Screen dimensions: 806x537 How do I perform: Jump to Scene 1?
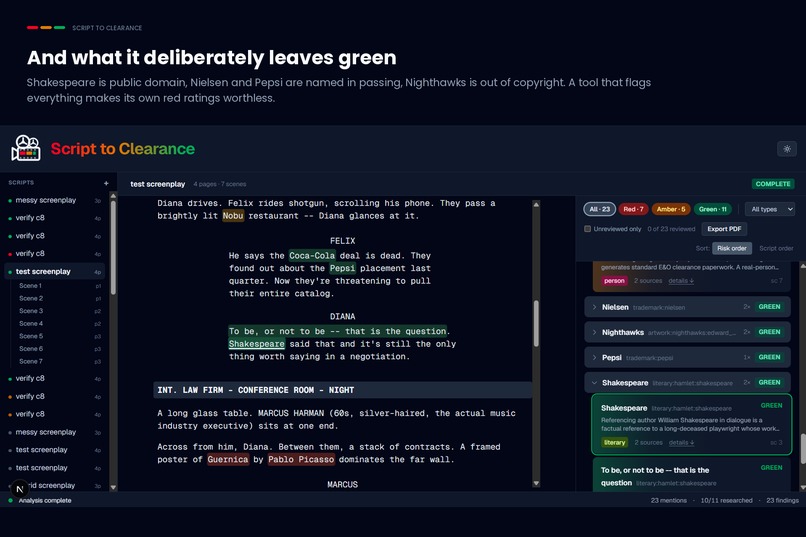coord(30,286)
